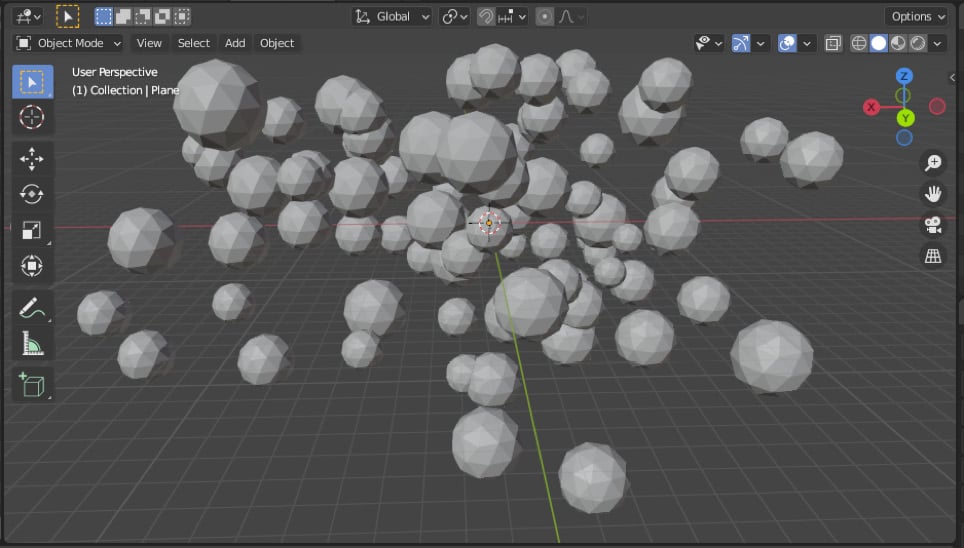Click the negative Z axis circle
This screenshot has height=548, width=964.
[904, 138]
